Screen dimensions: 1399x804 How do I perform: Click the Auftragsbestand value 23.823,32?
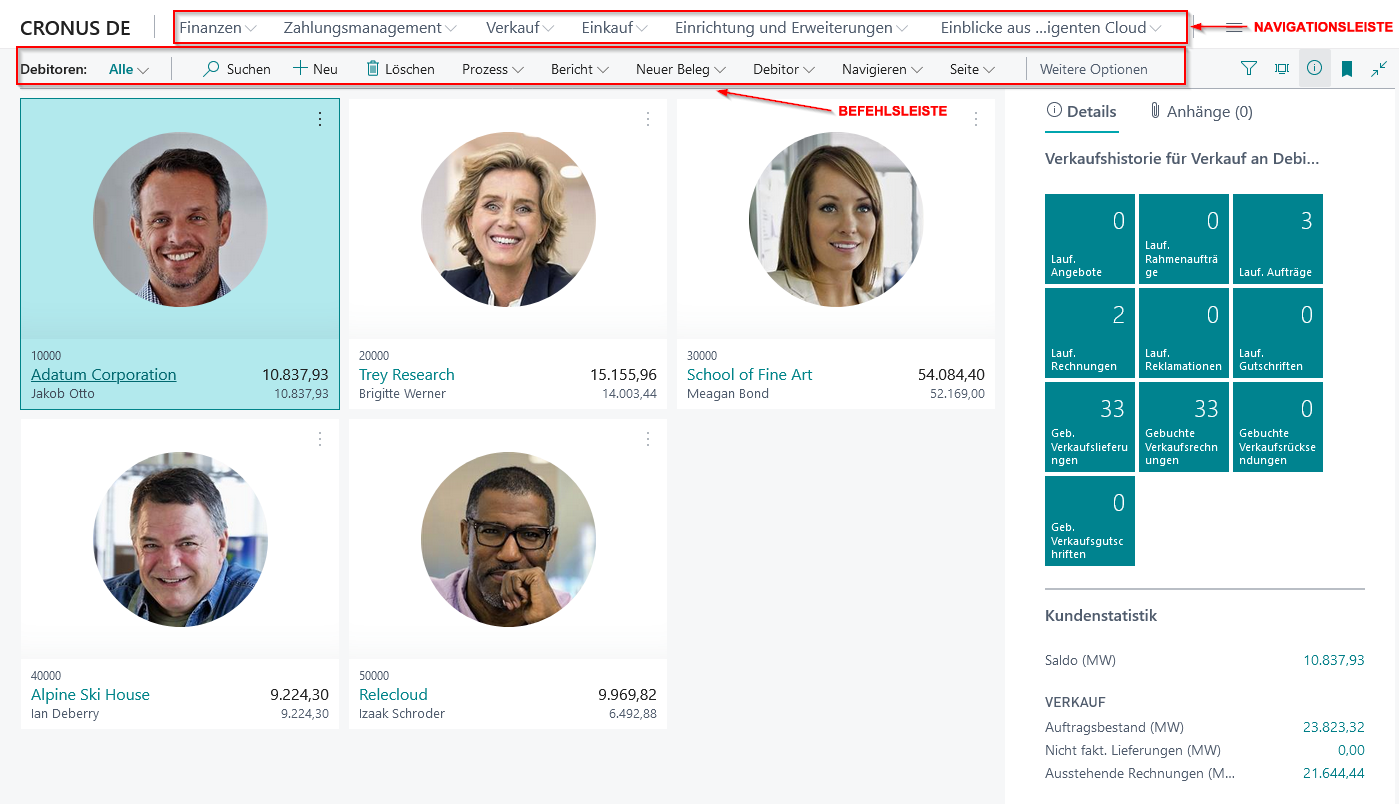tap(1334, 727)
